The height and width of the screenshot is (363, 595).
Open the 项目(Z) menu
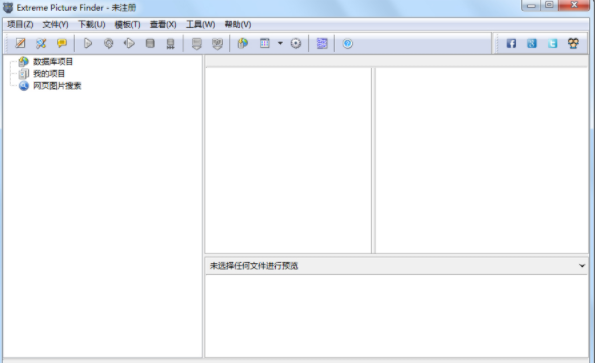coord(20,24)
